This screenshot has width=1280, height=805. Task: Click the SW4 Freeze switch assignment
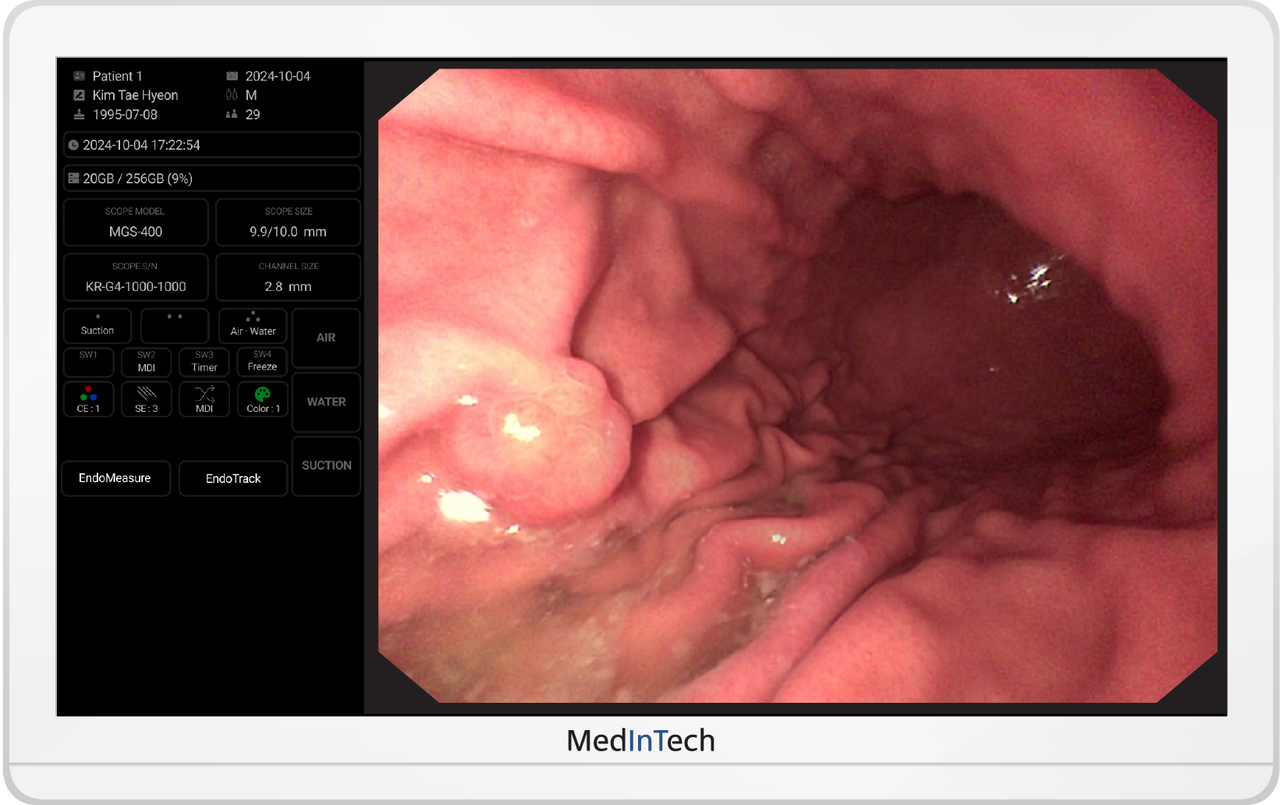pyautogui.click(x=262, y=361)
